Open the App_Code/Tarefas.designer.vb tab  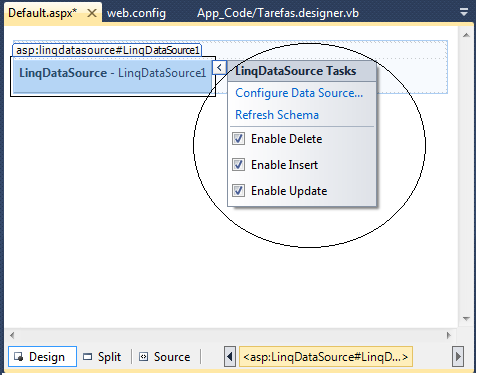[278, 13]
